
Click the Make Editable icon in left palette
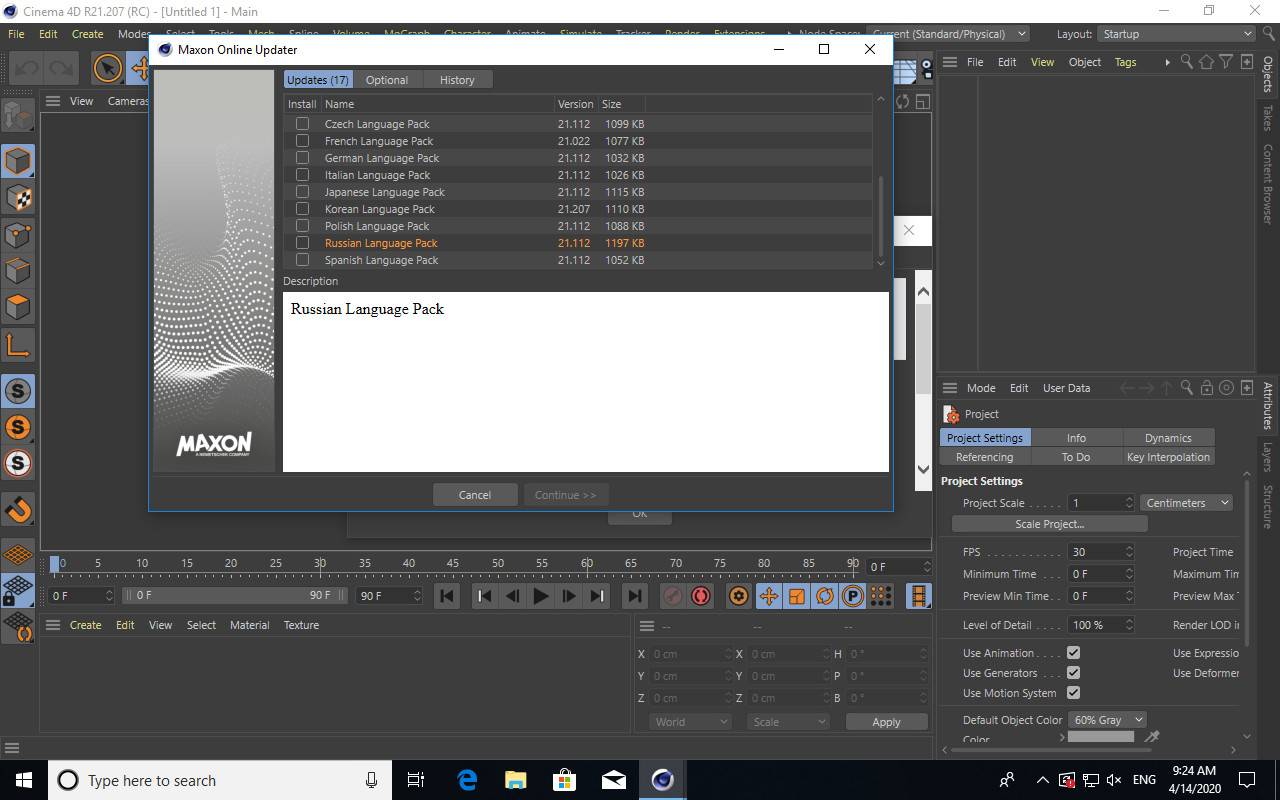18,117
